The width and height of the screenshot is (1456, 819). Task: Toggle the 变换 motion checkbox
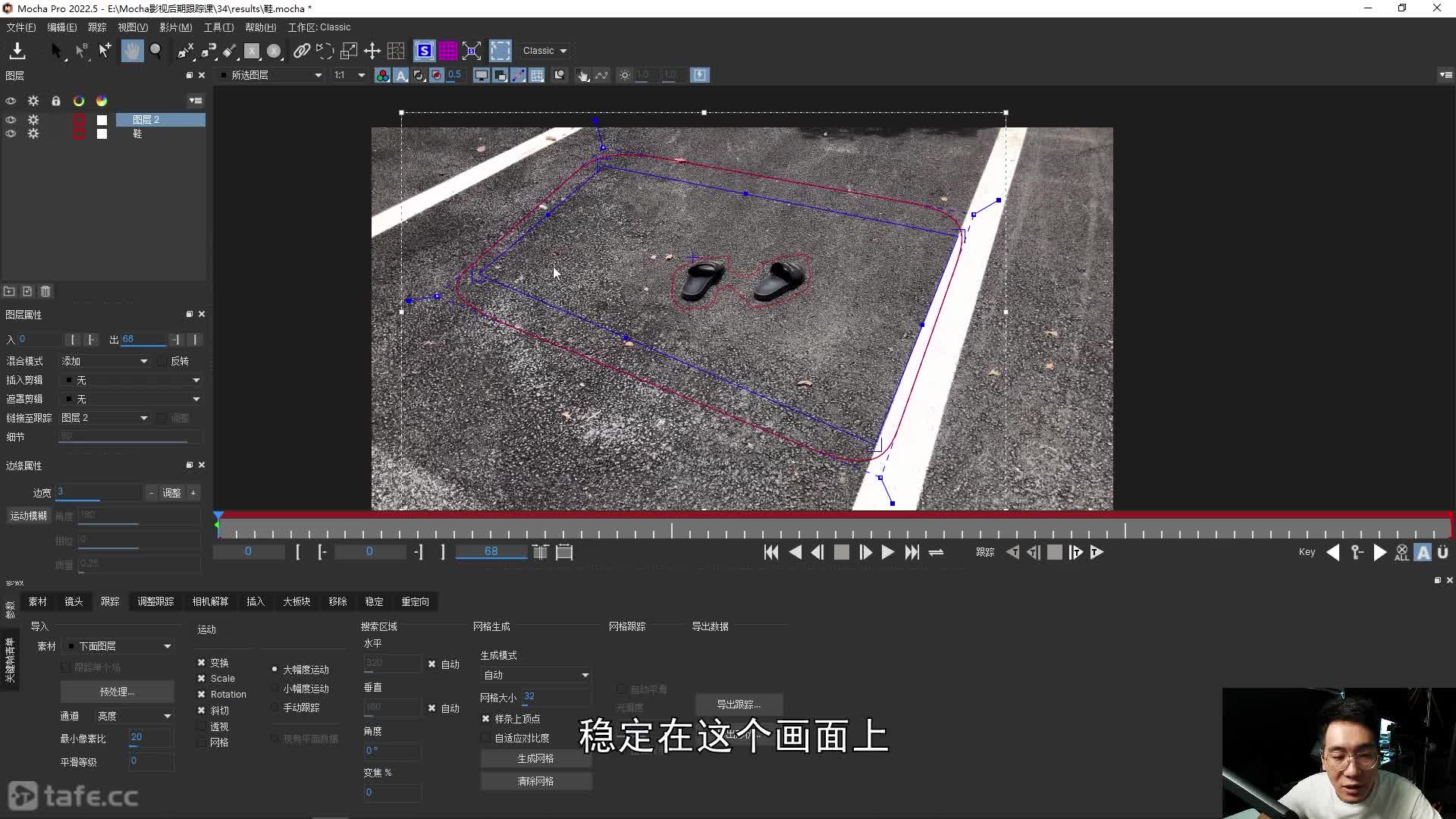[x=202, y=662]
